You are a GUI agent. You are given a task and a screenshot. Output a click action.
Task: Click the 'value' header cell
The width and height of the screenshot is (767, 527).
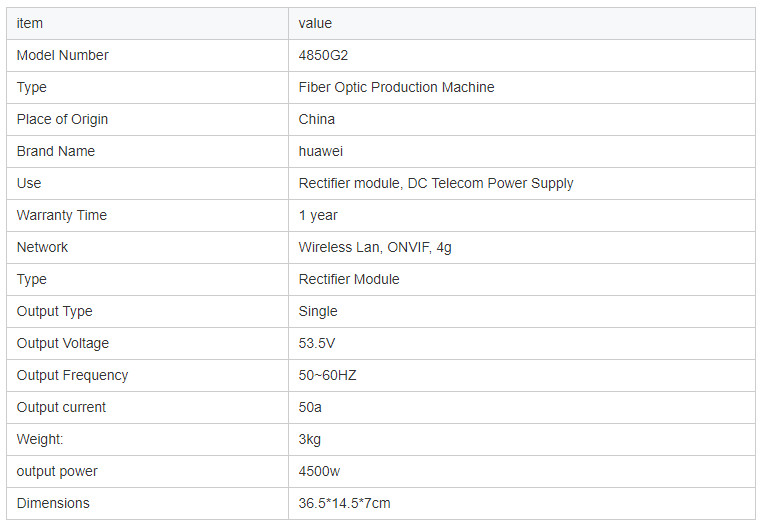click(315, 23)
